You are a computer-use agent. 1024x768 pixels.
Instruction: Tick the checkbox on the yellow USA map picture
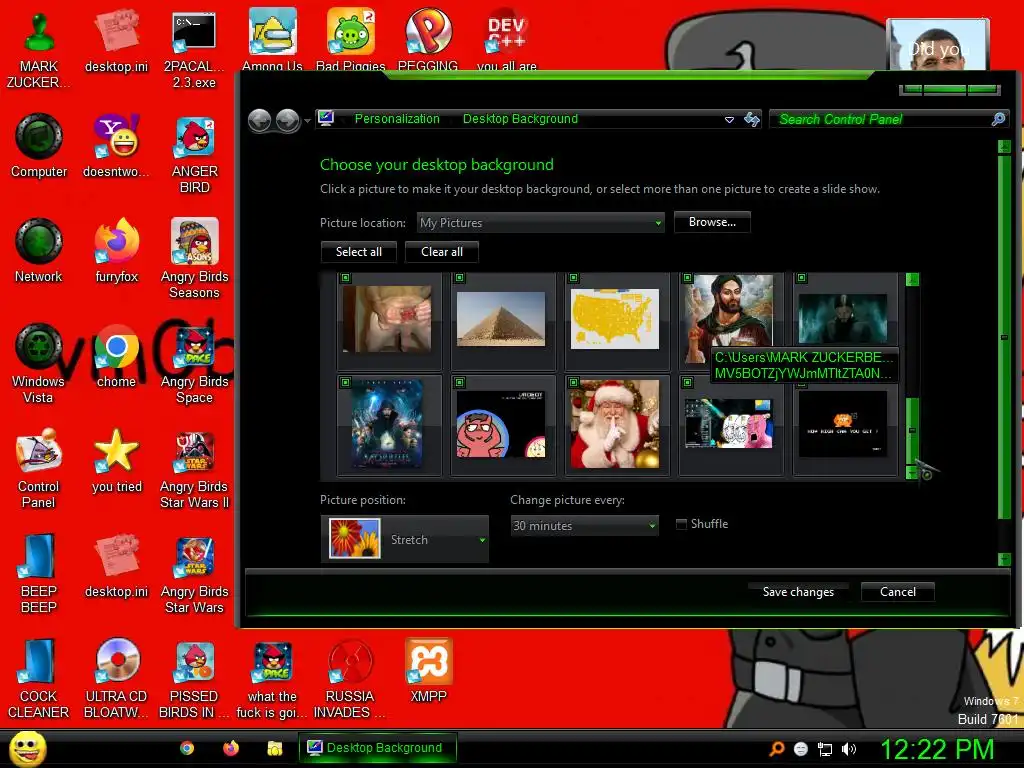point(573,278)
